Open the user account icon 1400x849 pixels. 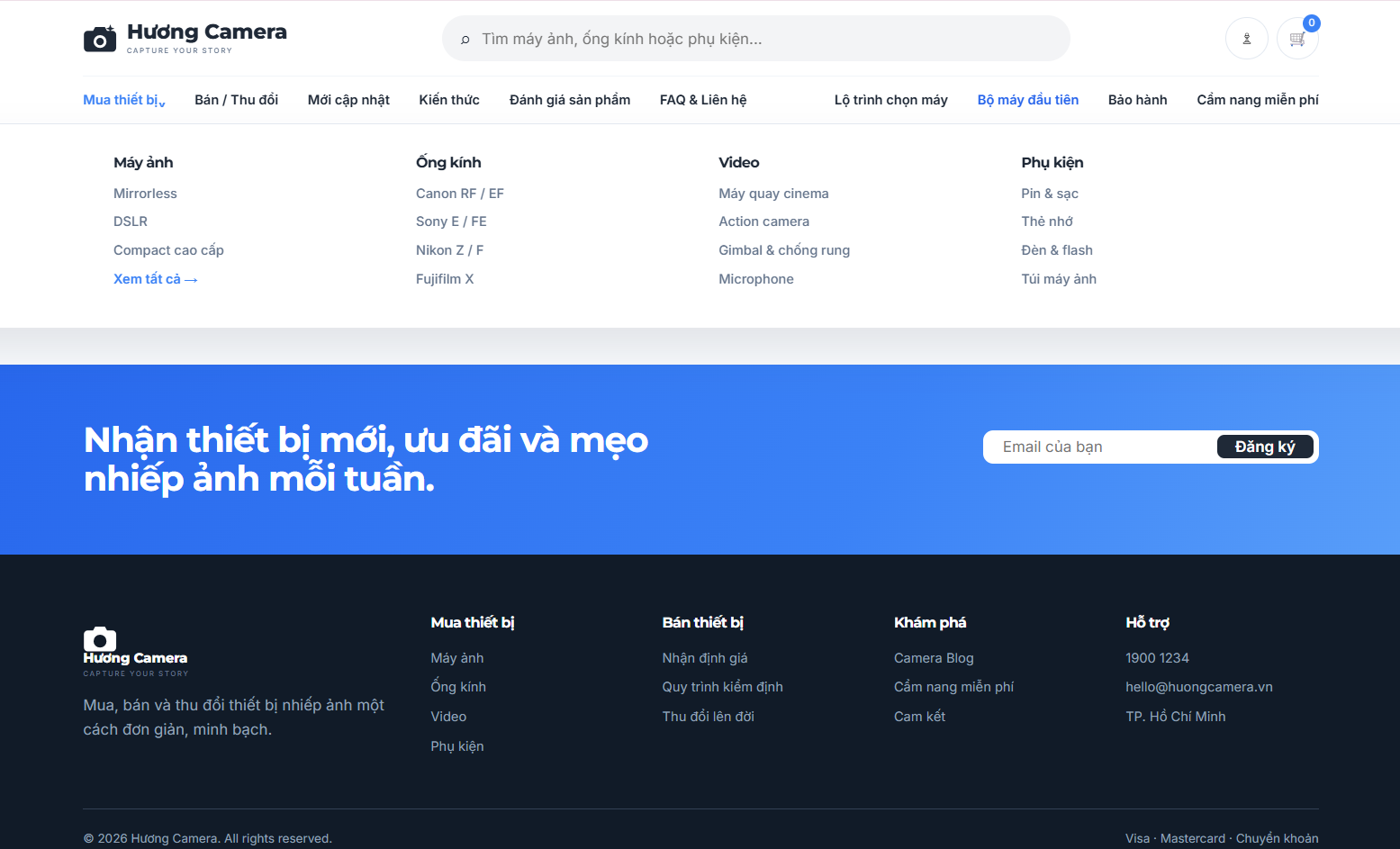click(1247, 39)
